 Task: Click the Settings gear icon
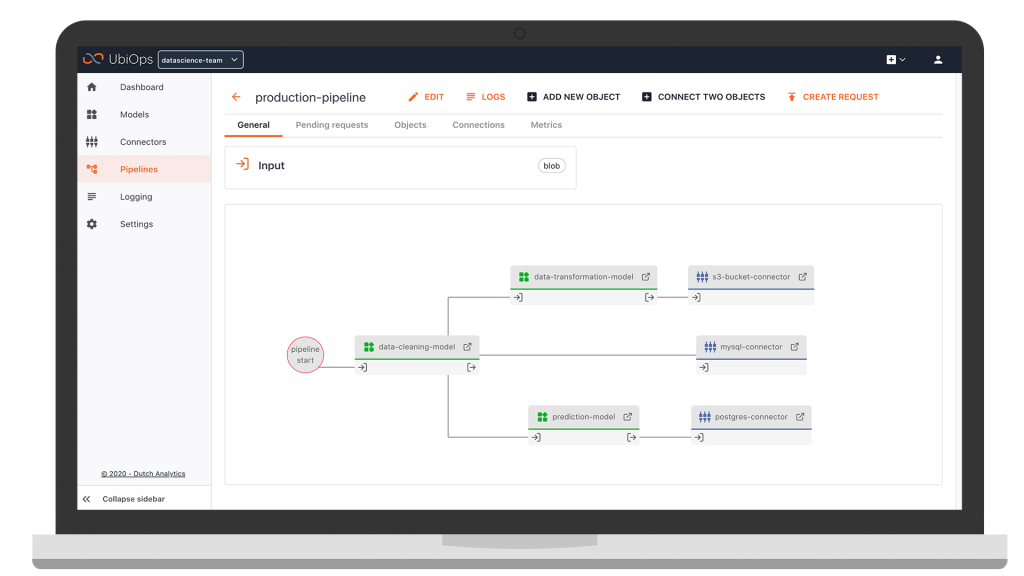(91, 224)
